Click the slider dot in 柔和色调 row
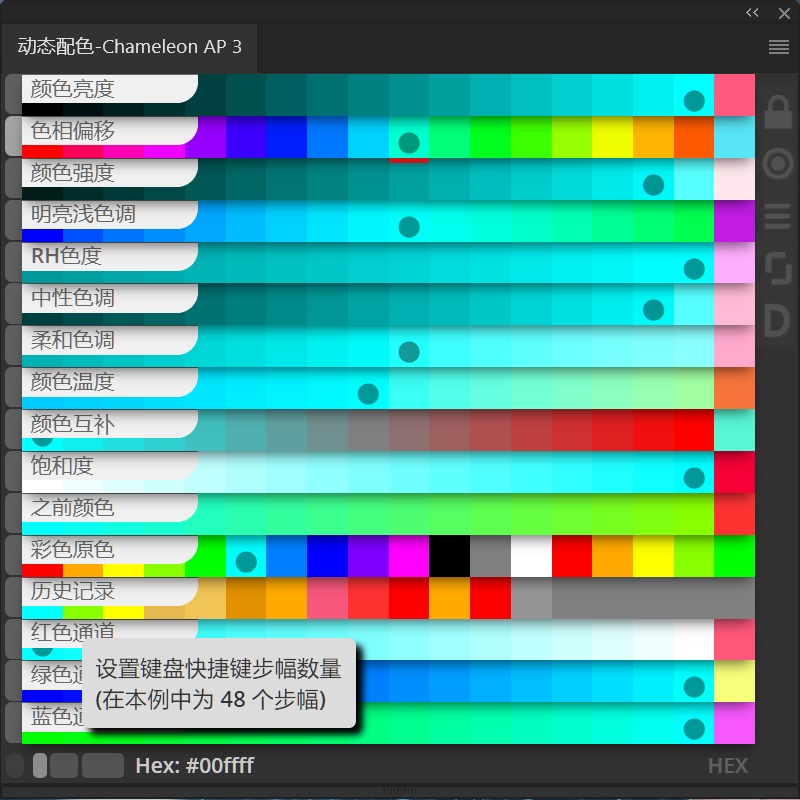The height and width of the screenshot is (800, 800). pyautogui.click(x=409, y=352)
